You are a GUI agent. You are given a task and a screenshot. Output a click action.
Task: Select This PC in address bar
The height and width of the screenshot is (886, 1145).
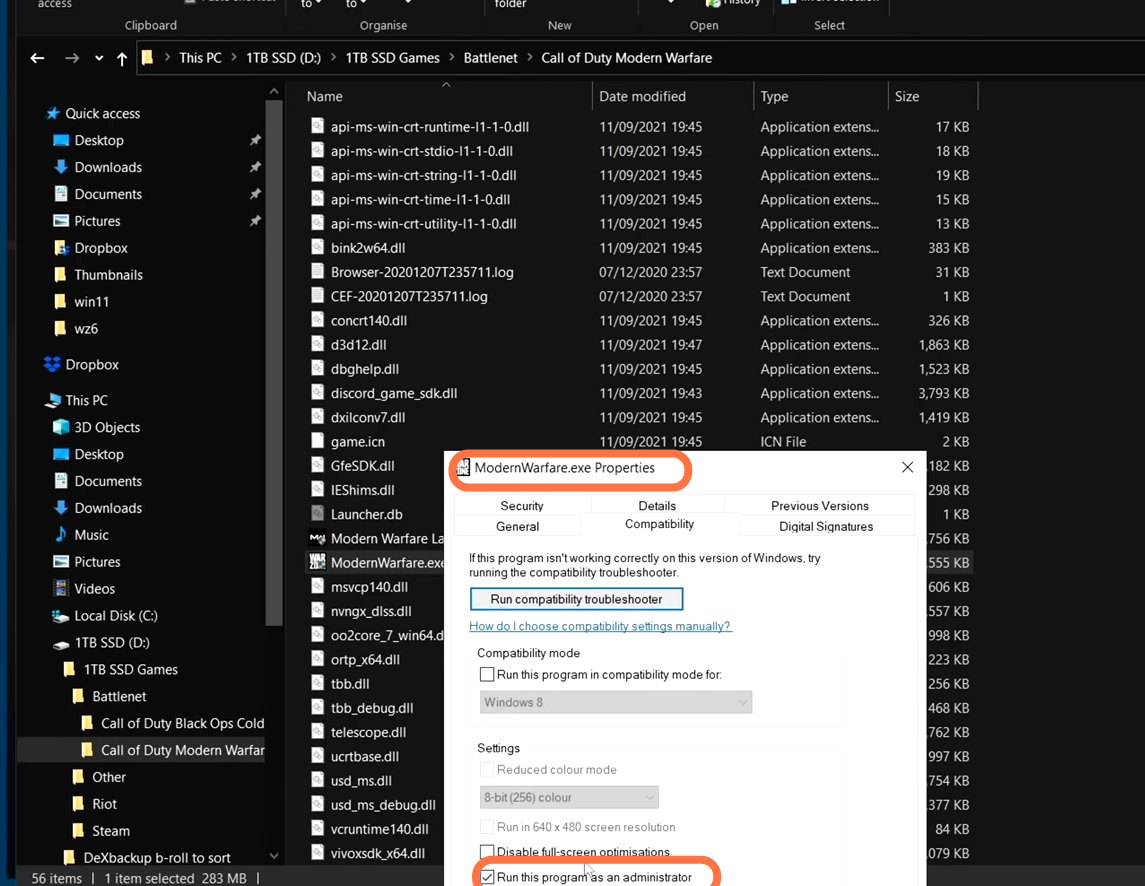point(200,58)
